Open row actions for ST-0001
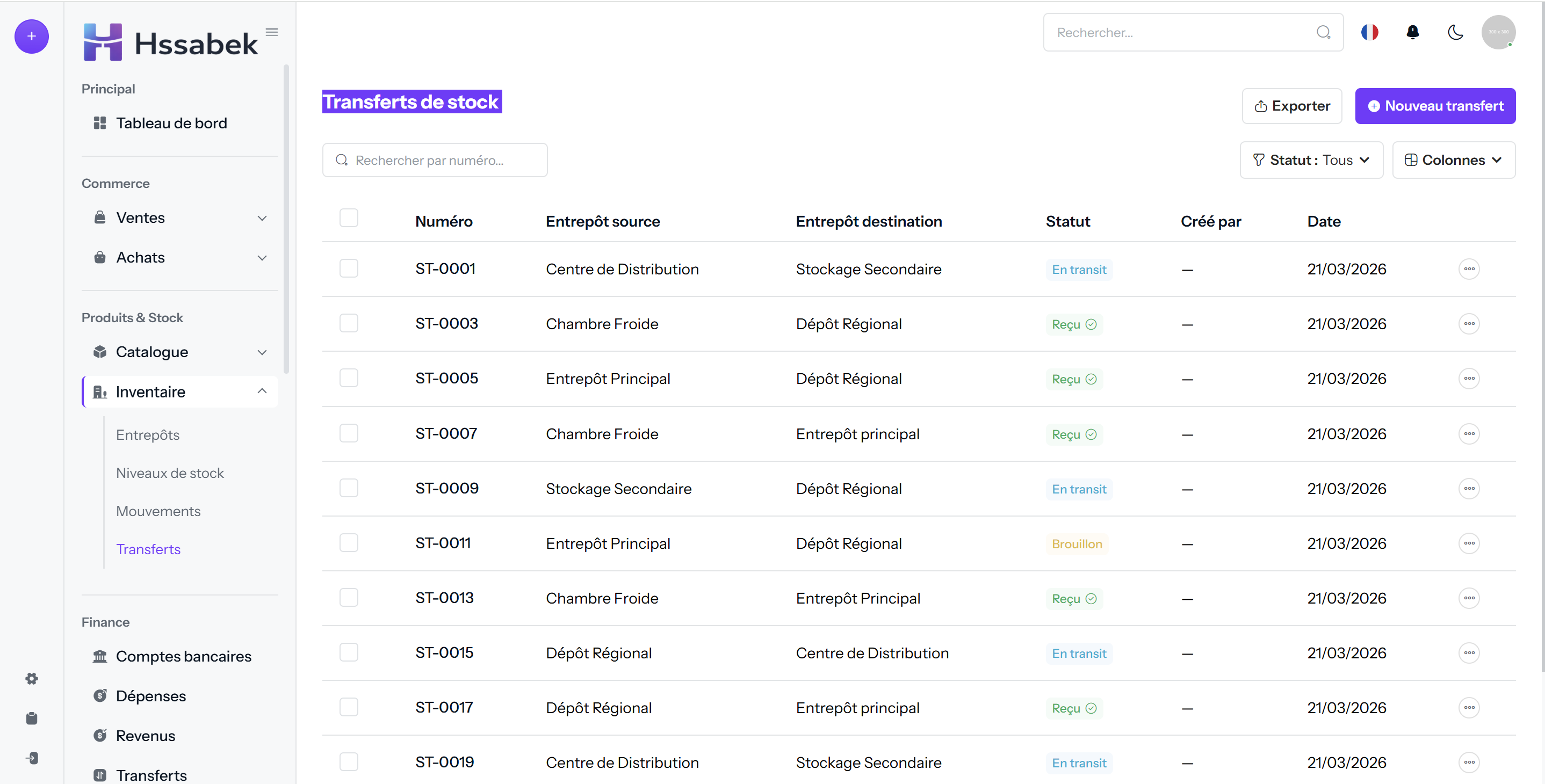 1469,269
